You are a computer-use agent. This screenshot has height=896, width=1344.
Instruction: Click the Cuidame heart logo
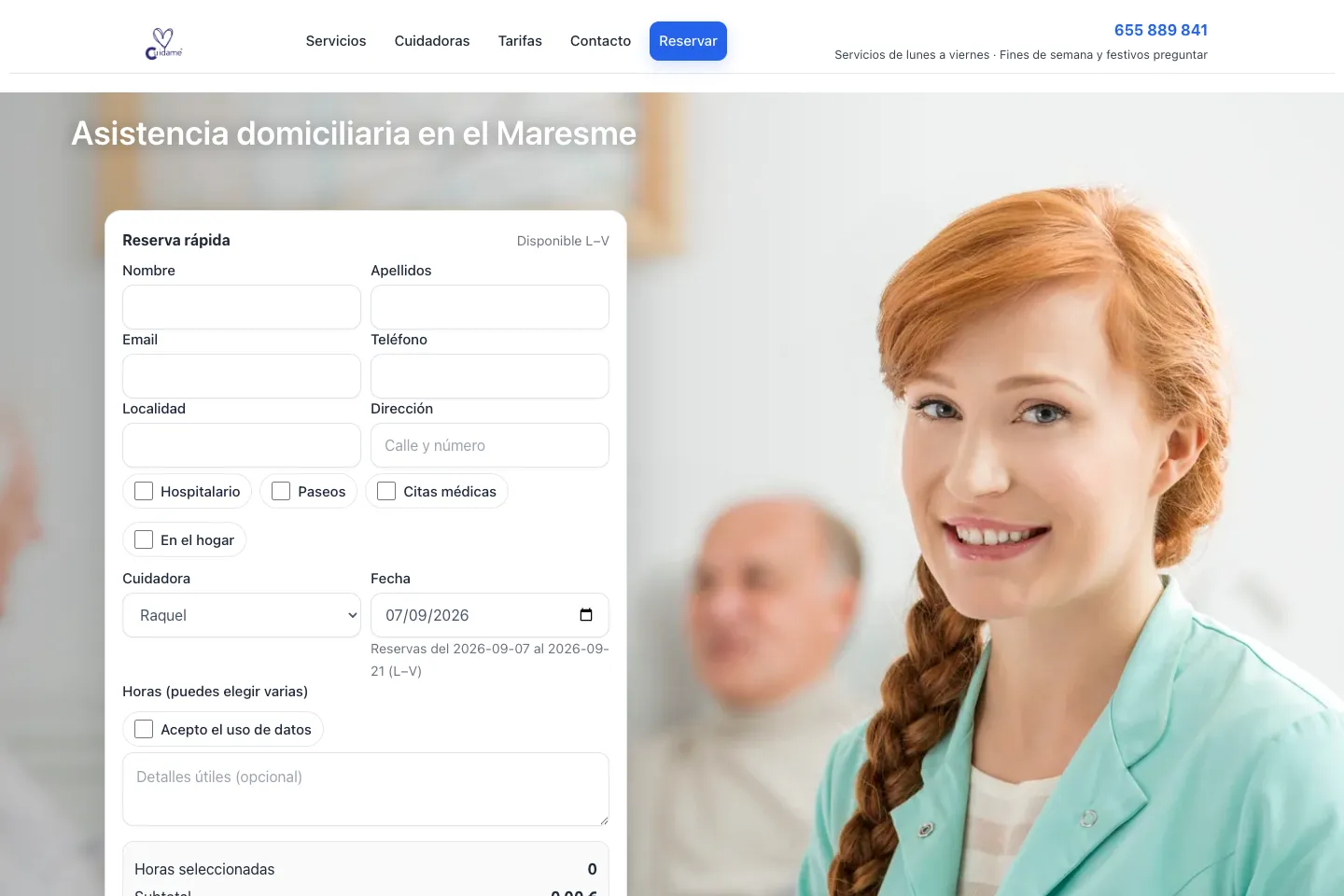[x=164, y=43]
